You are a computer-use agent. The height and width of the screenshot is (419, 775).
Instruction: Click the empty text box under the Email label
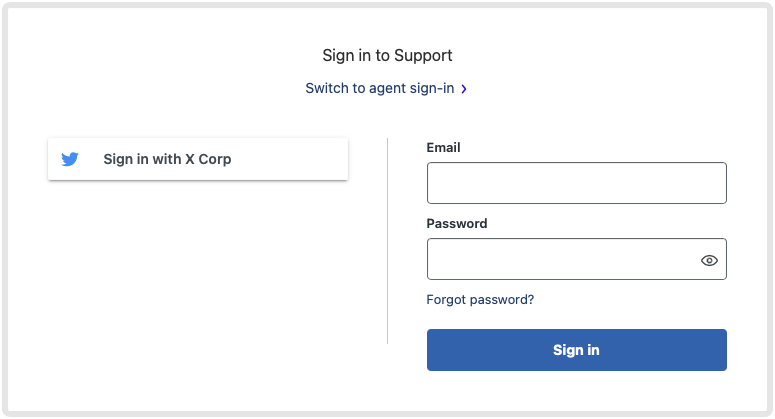click(x=577, y=183)
